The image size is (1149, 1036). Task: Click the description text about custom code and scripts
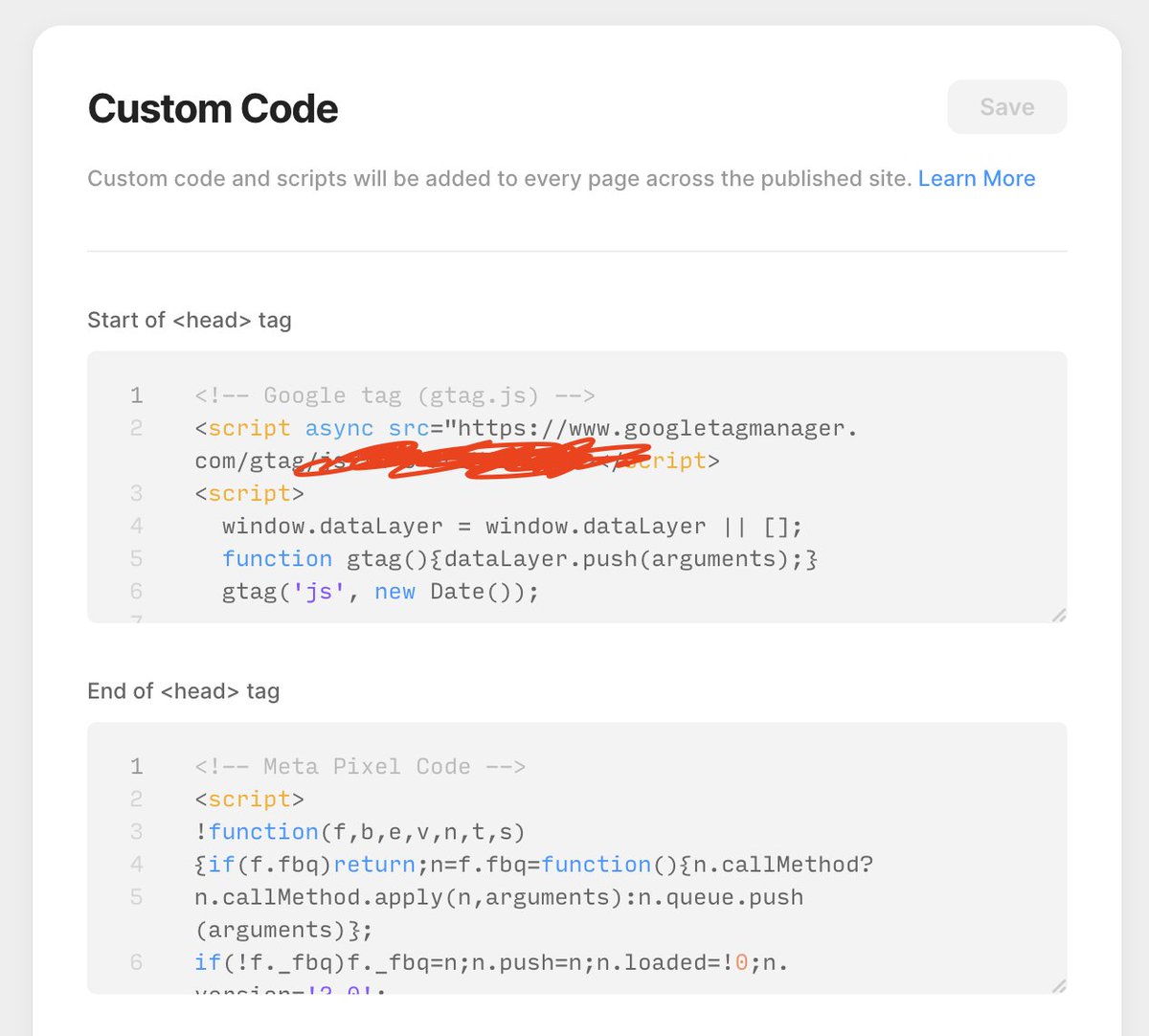pyautogui.click(x=499, y=179)
